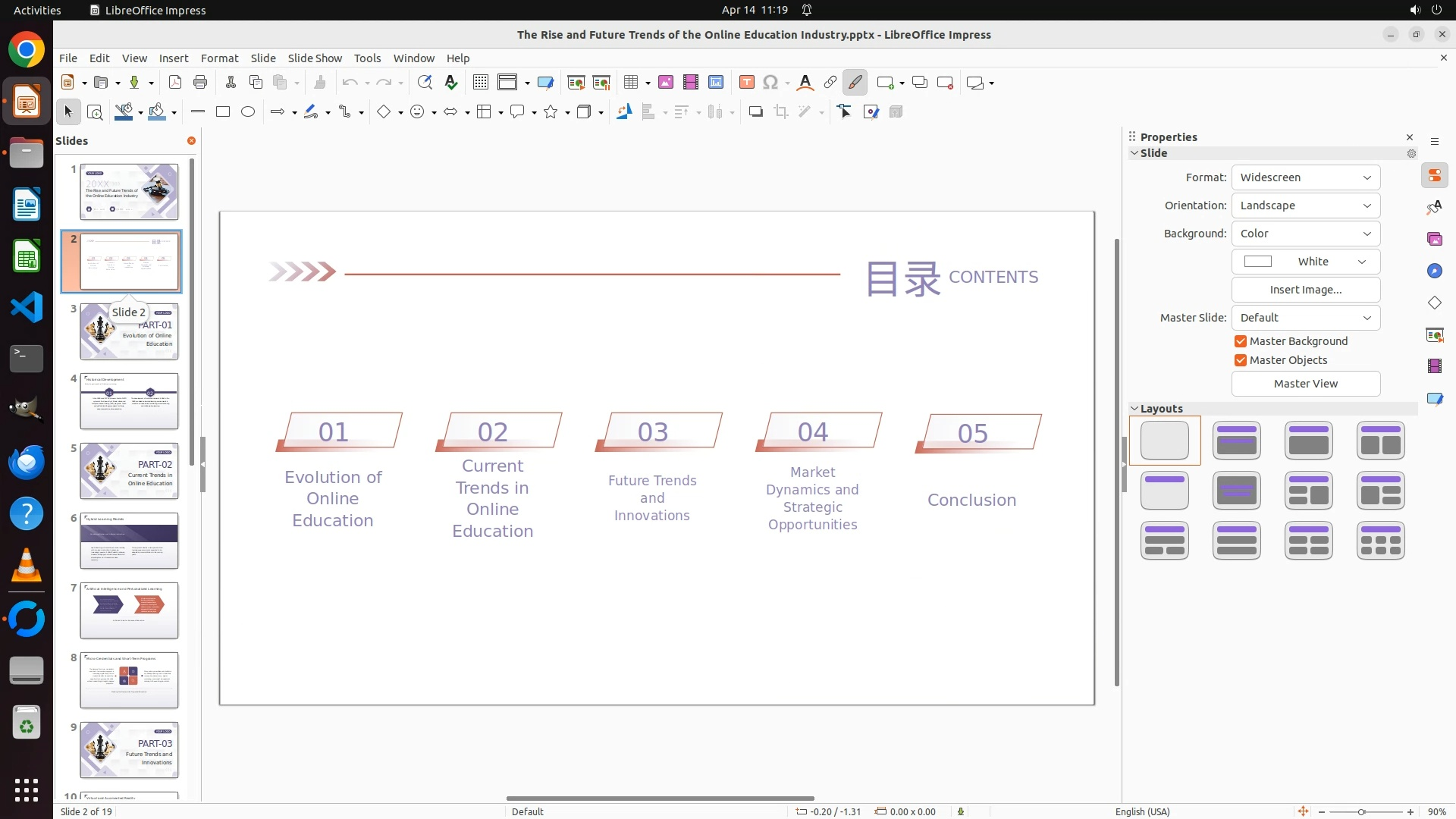Open the Slide Show menu

pyautogui.click(x=314, y=58)
